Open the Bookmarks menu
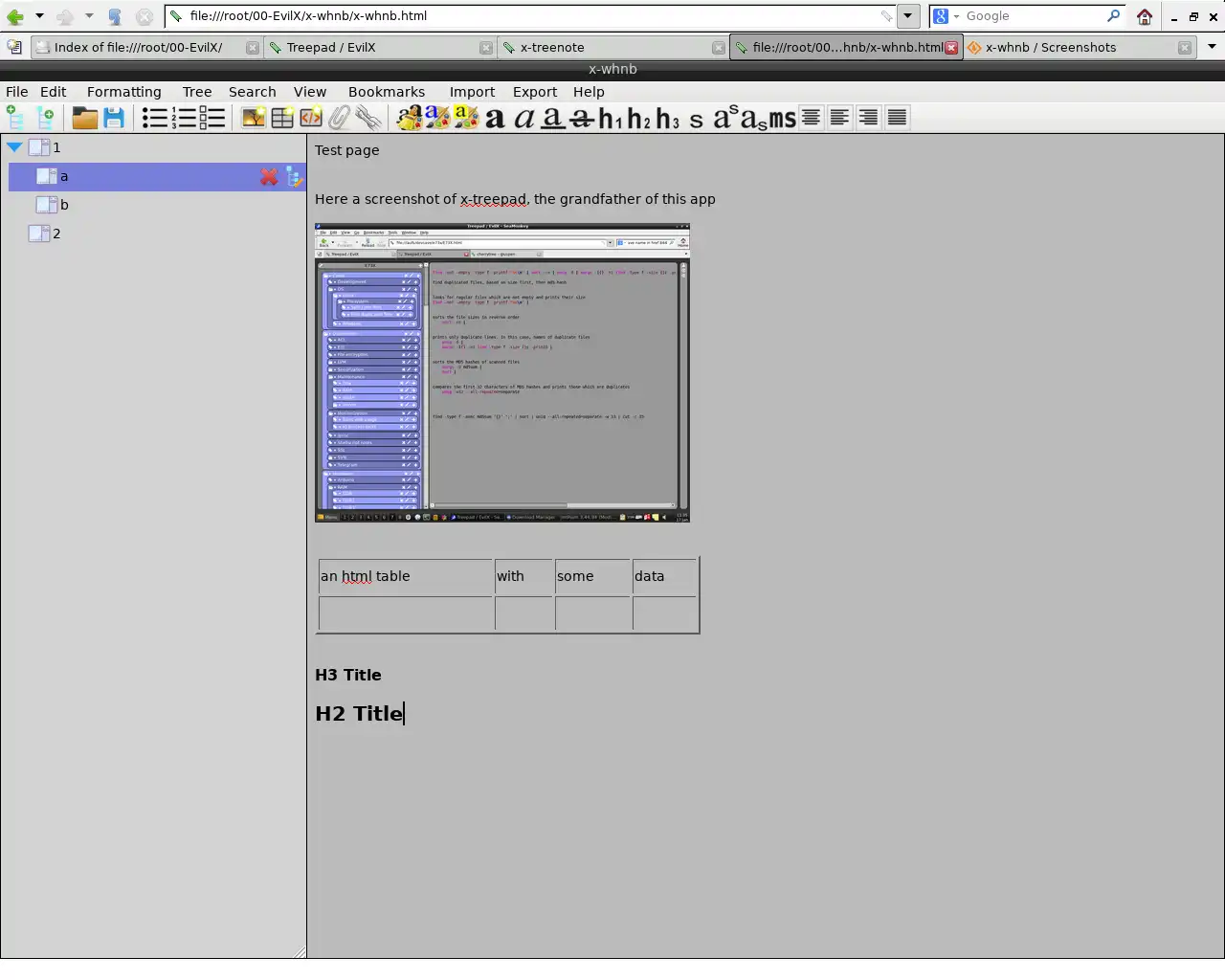Viewport: 1225px width, 980px height. point(387,92)
